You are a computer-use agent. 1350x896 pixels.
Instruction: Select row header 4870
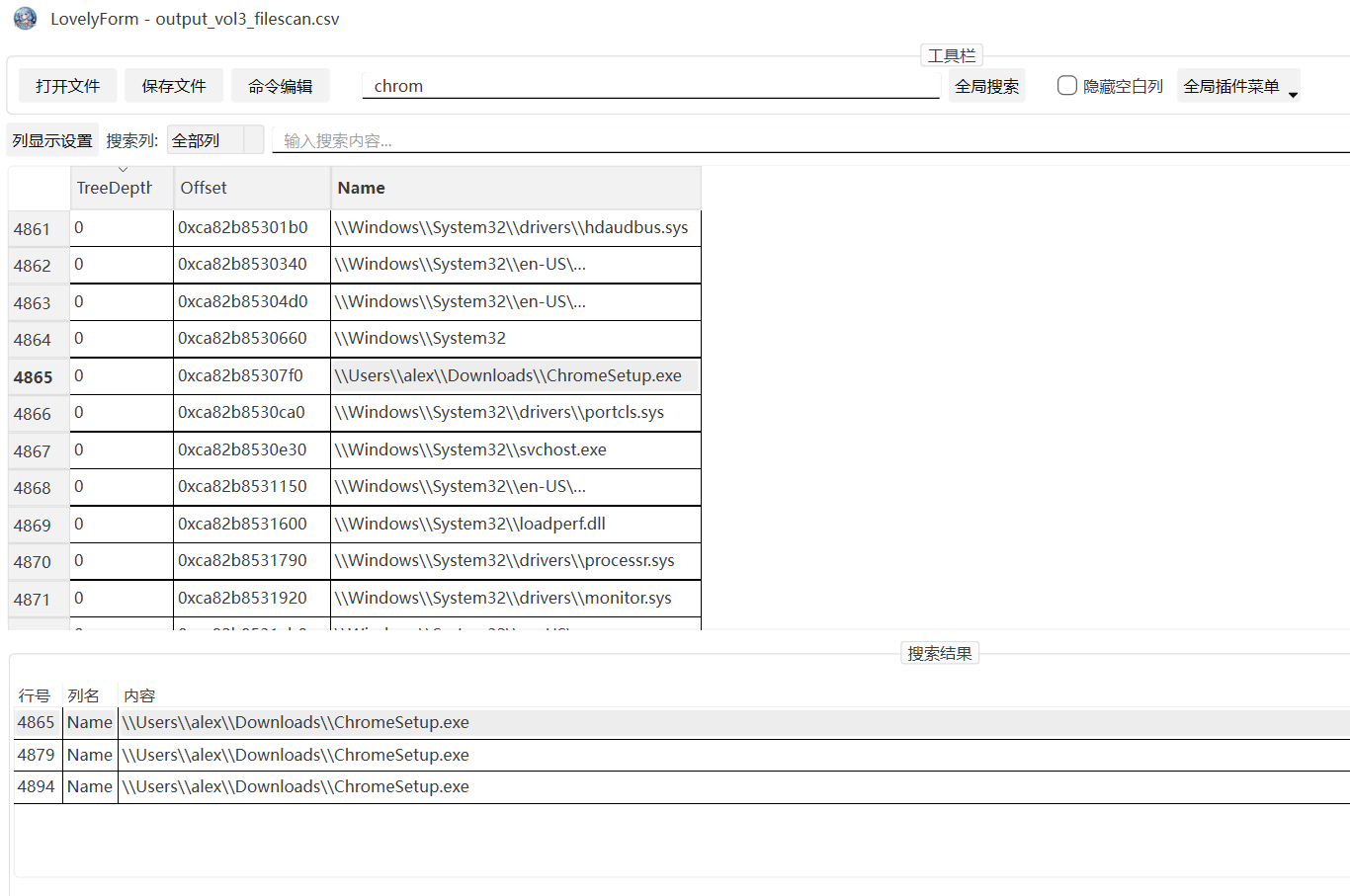pyautogui.click(x=39, y=562)
